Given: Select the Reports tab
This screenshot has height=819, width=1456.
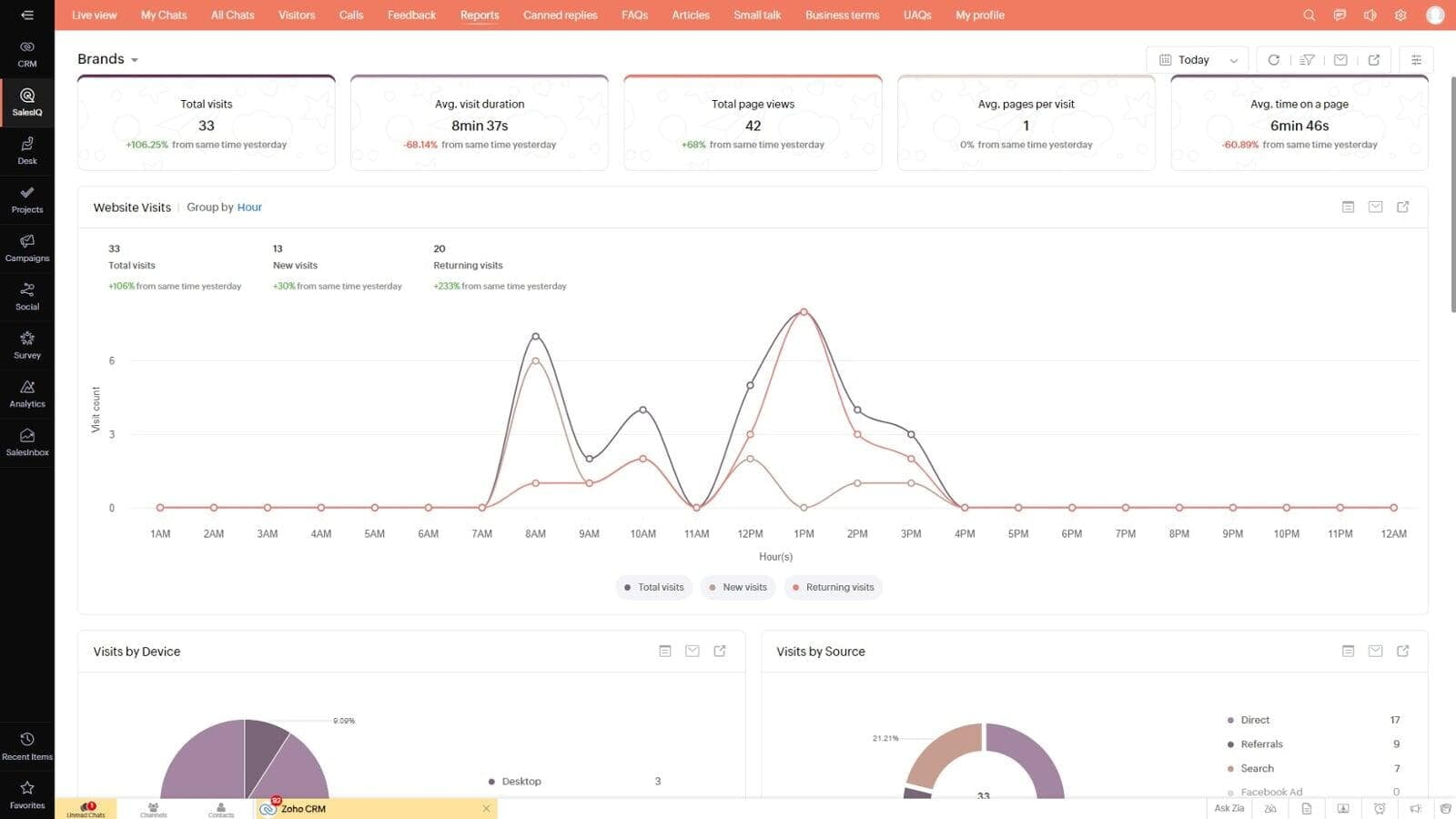Looking at the screenshot, I should click(480, 15).
